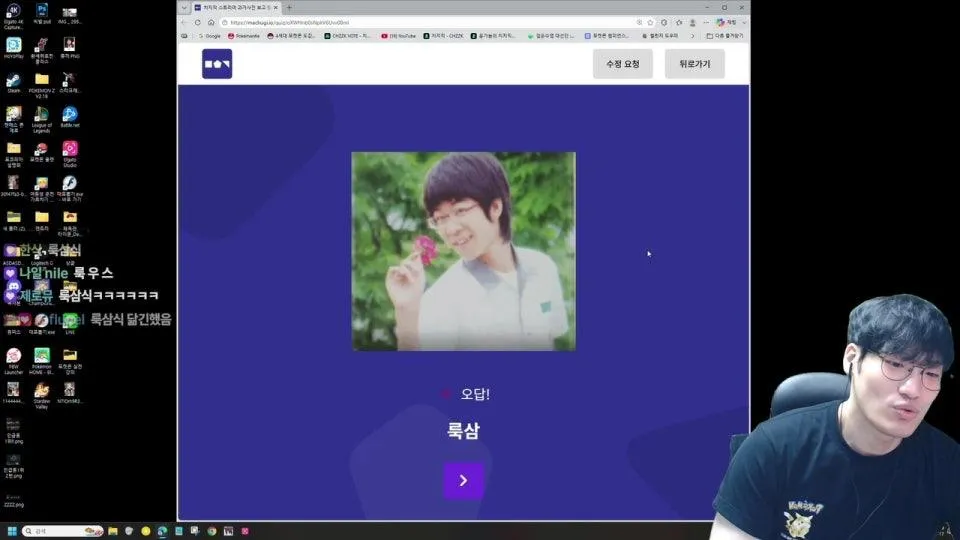Open the YouTube bookmark

(398, 36)
